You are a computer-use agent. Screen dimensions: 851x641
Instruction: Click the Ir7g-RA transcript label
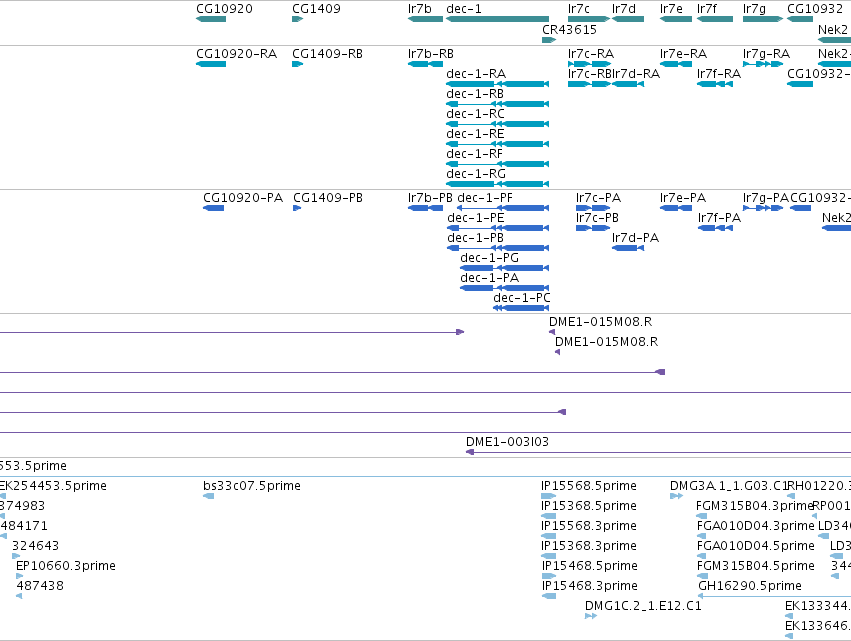(766, 54)
